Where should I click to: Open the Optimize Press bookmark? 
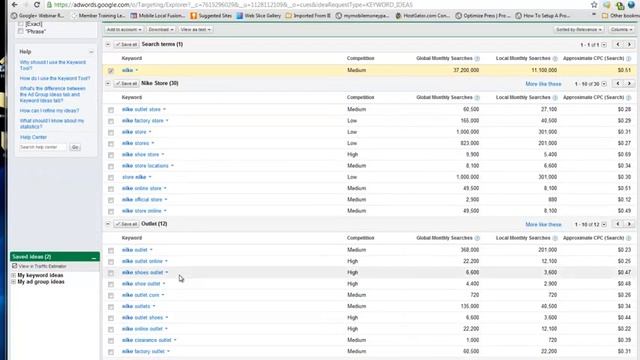(x=483, y=16)
